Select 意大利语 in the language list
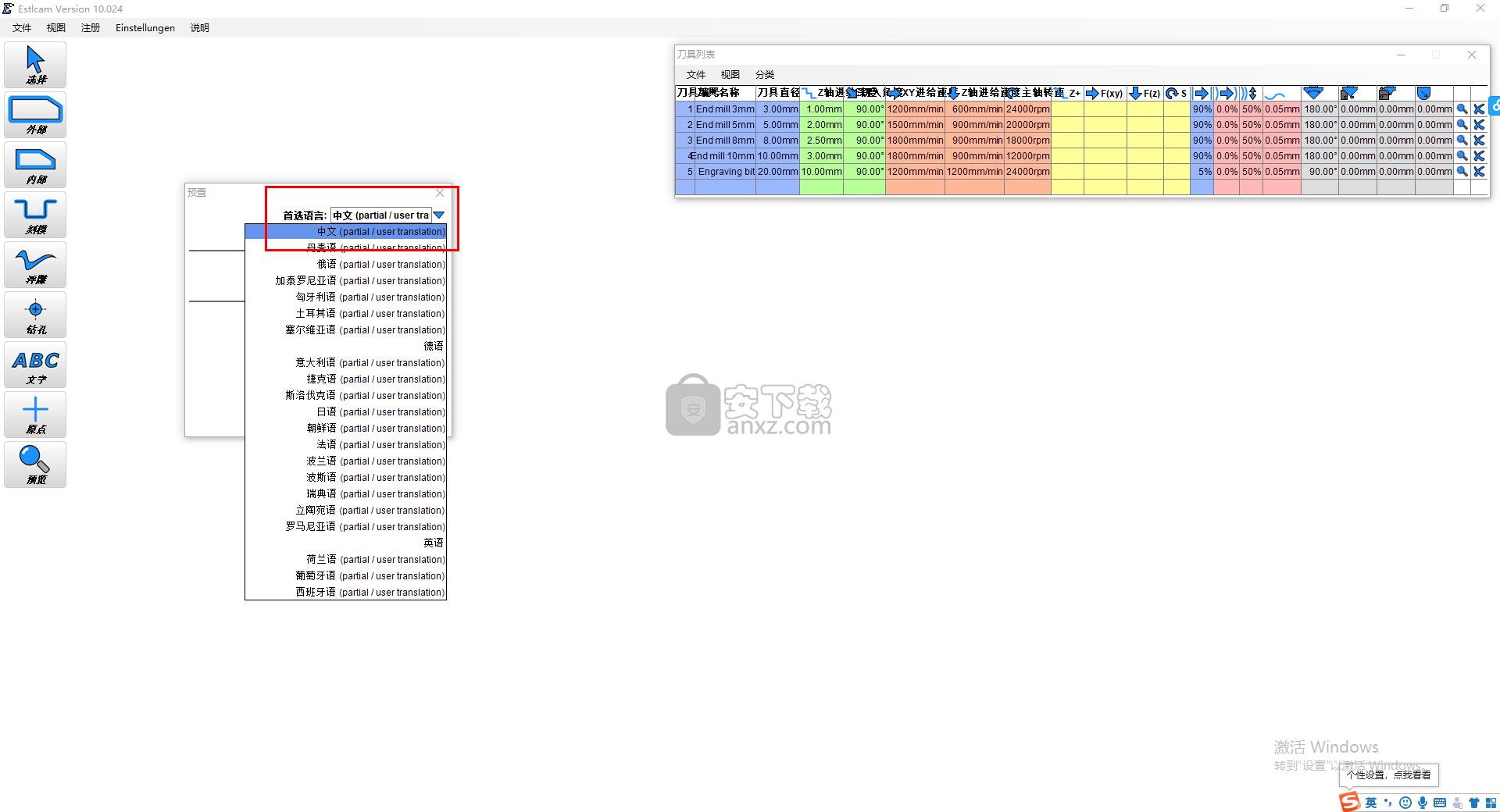The image size is (1500, 812). pos(345,362)
